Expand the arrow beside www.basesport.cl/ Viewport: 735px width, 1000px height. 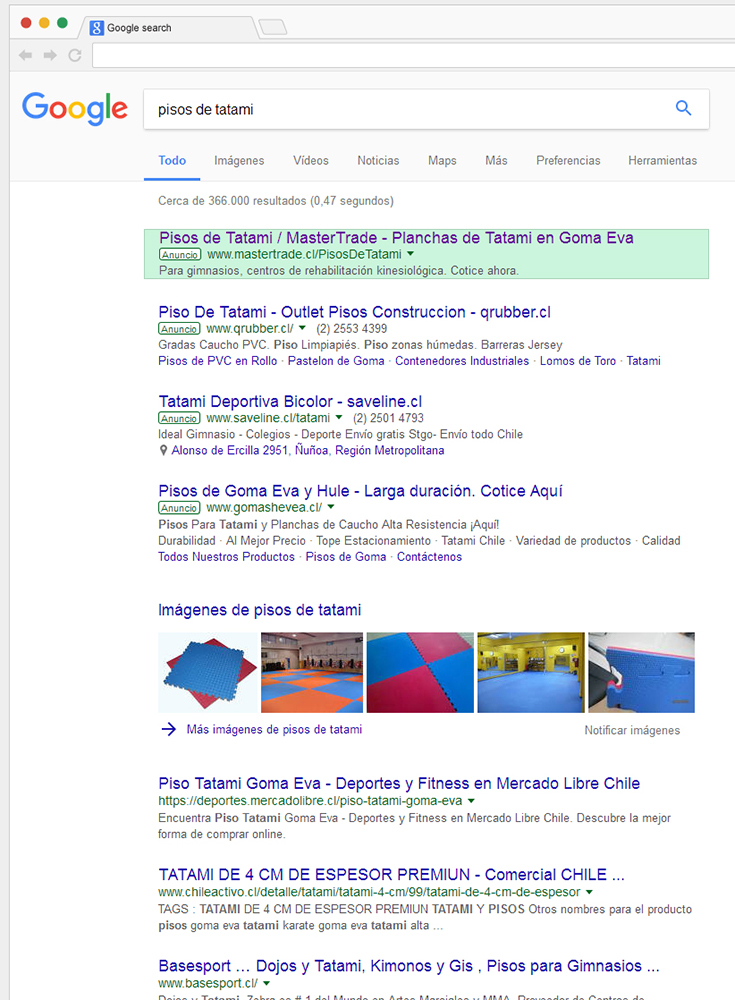click(x=266, y=983)
